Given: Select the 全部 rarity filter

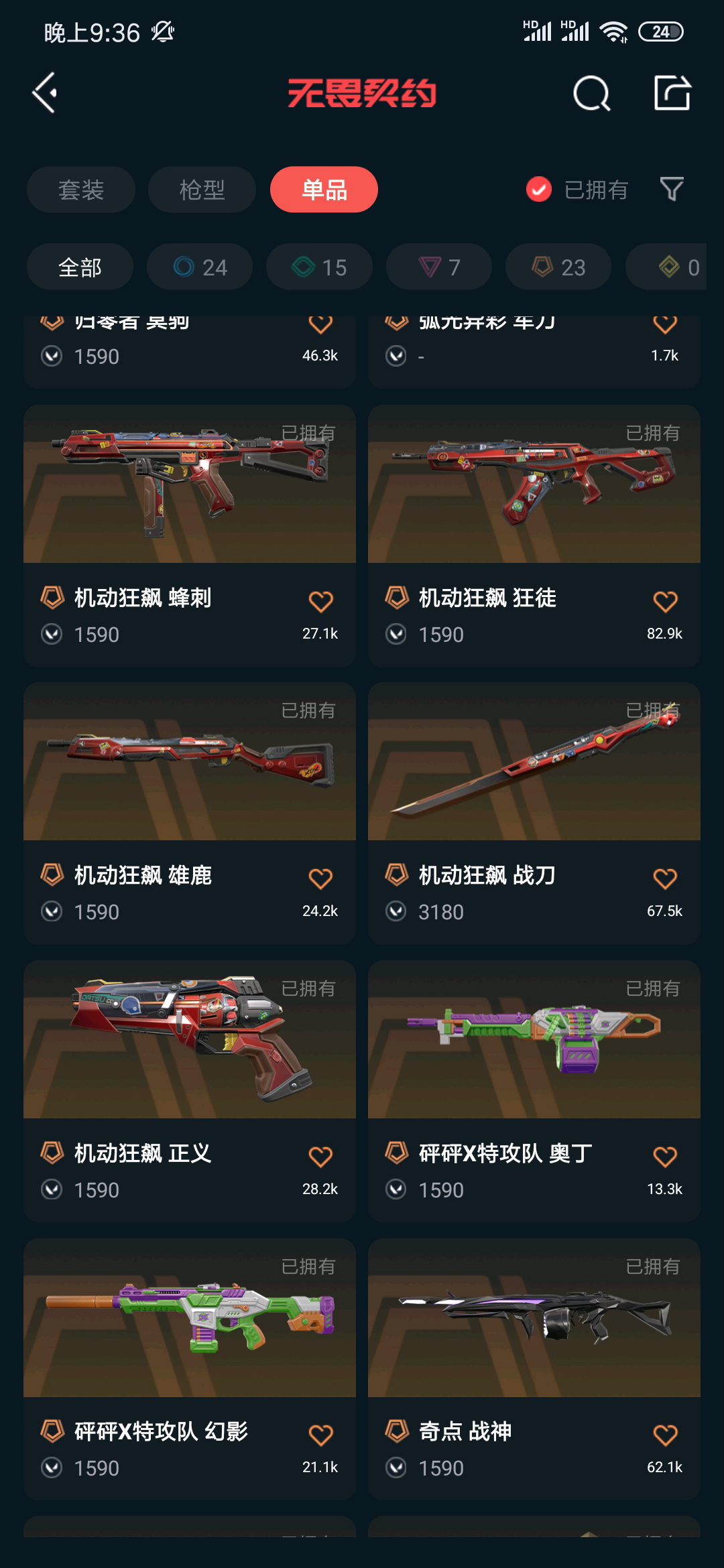Looking at the screenshot, I should (x=80, y=267).
